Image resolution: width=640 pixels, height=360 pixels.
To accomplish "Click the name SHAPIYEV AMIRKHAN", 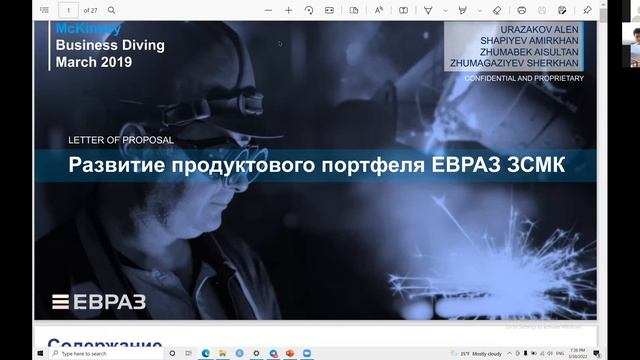I will pyautogui.click(x=529, y=41).
